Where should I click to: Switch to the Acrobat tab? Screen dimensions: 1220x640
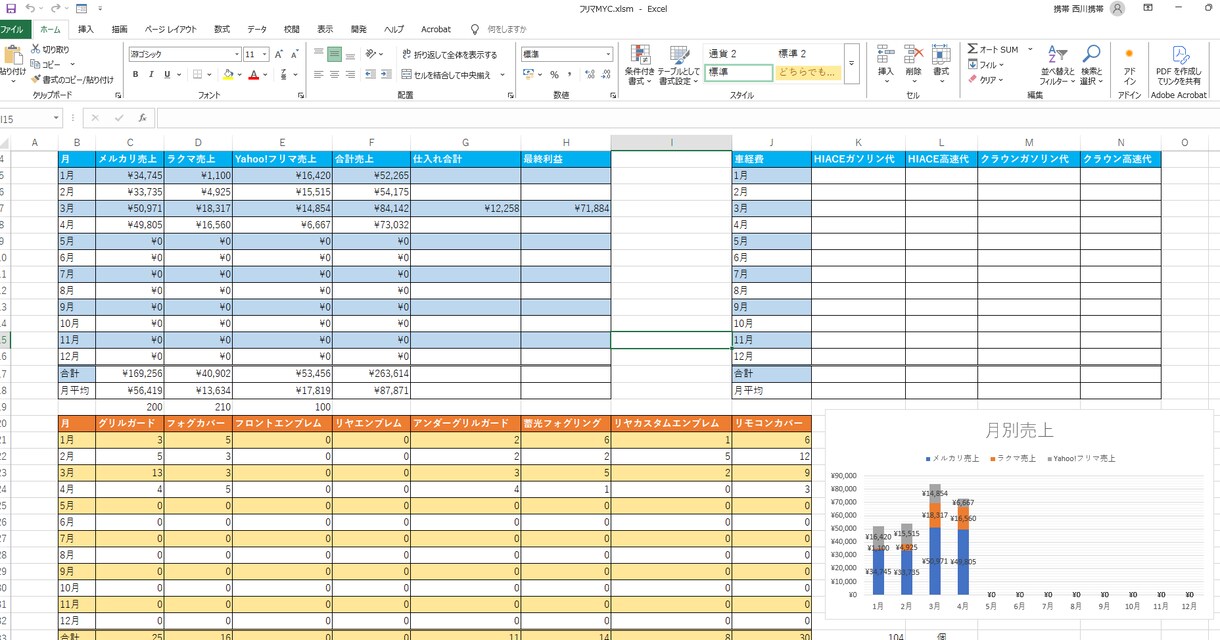coord(436,30)
